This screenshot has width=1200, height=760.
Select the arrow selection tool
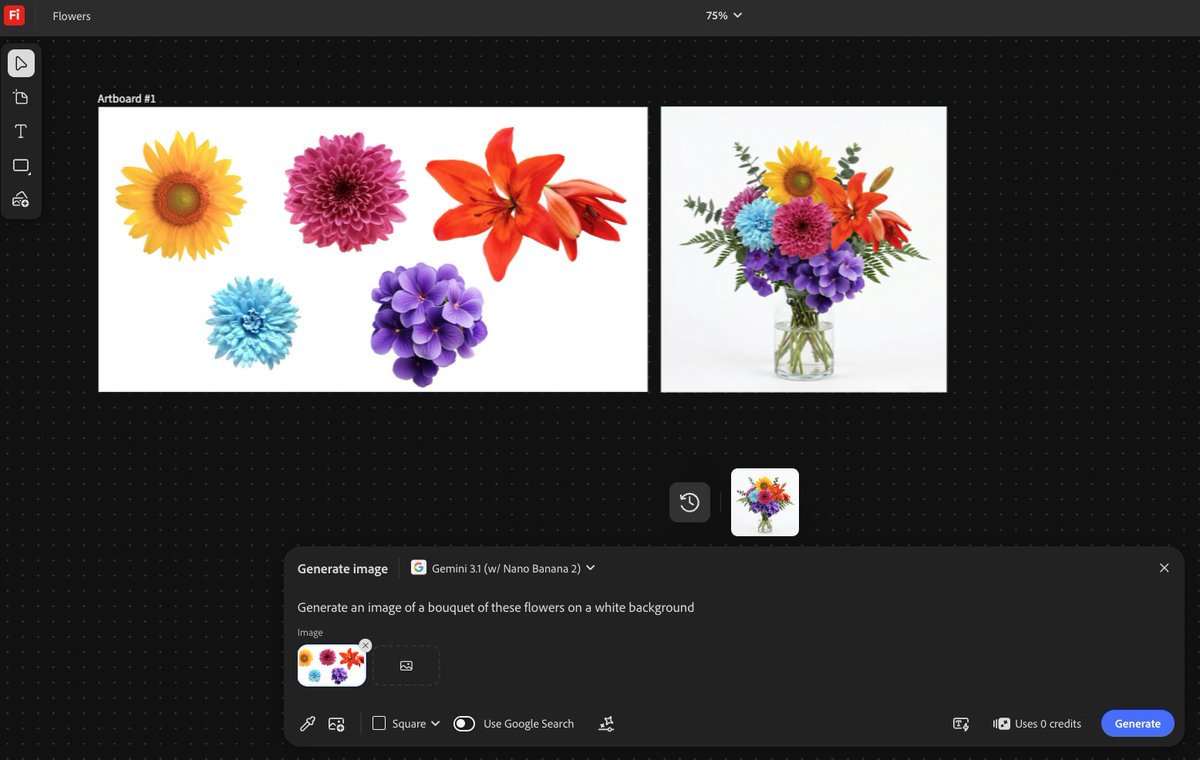(x=21, y=63)
